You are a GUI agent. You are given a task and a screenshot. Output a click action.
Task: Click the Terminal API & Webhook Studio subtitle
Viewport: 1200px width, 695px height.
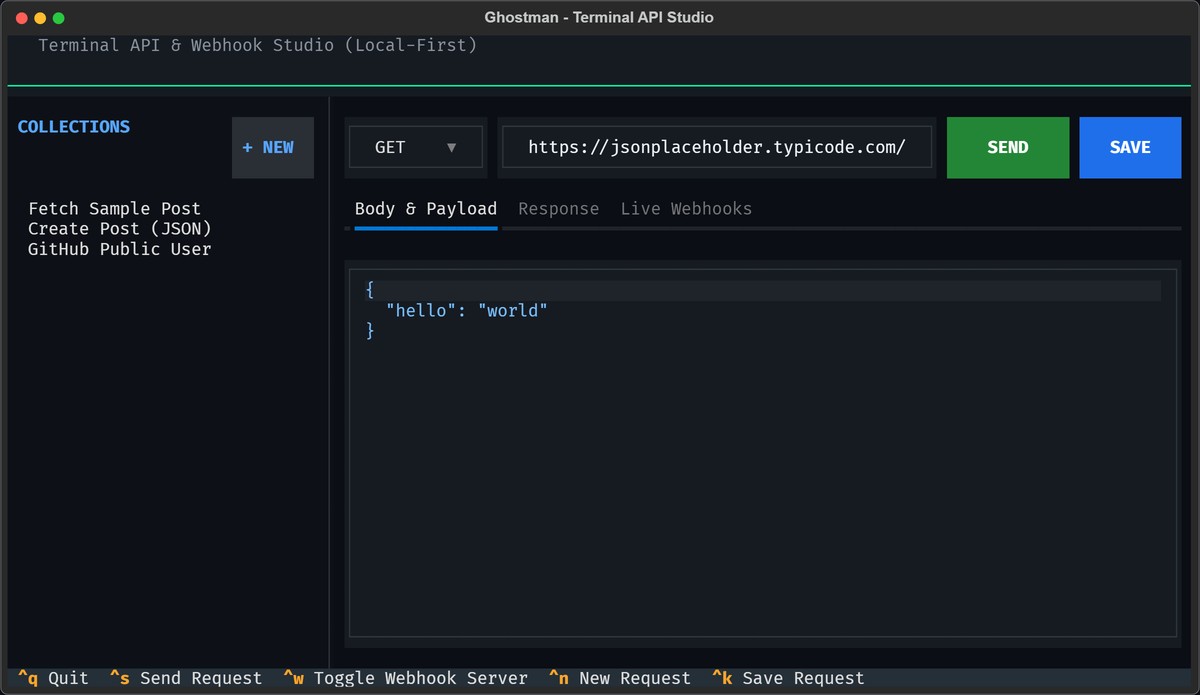[258, 45]
